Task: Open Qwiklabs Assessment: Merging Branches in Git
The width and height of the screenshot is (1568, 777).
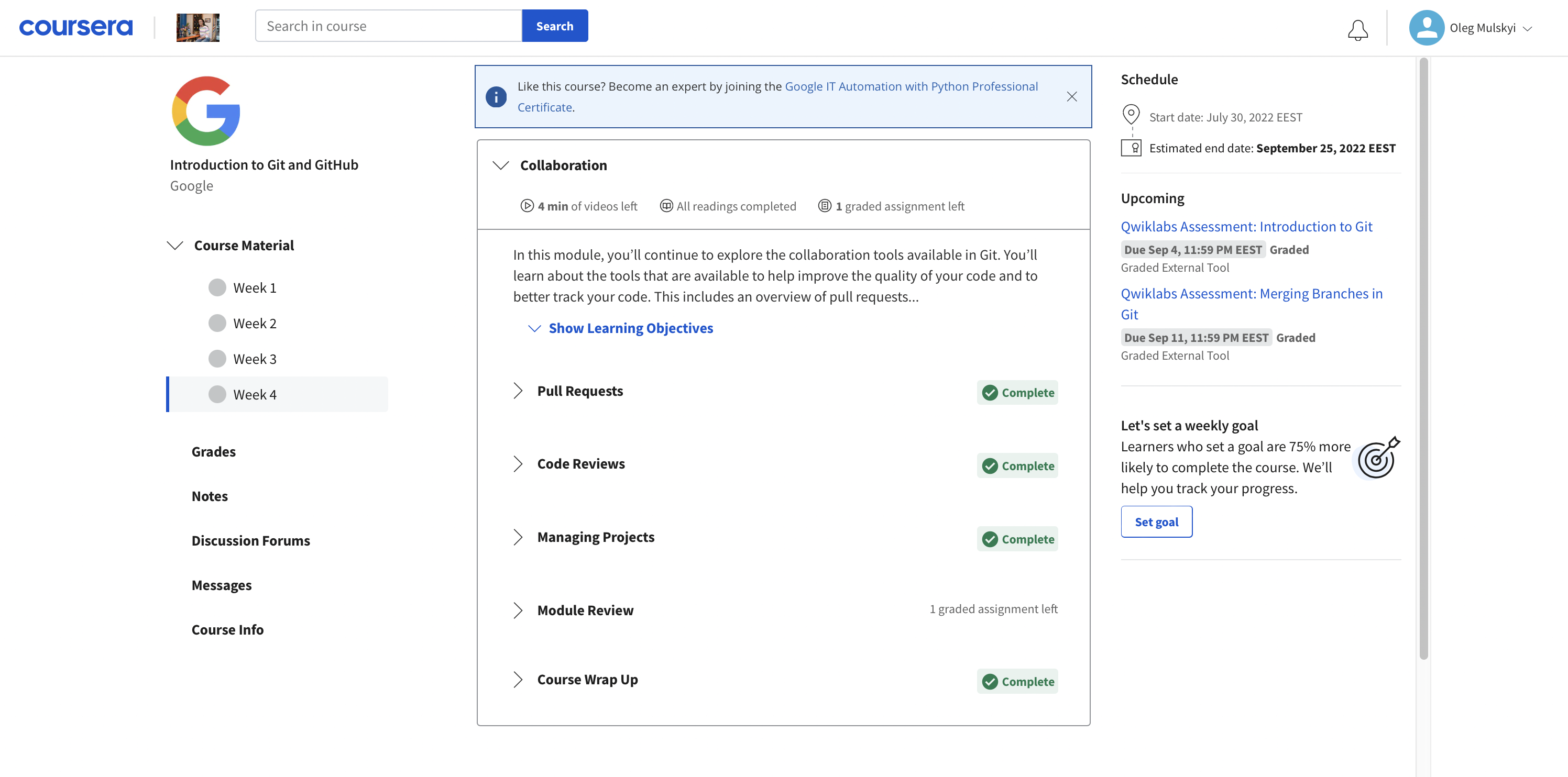Action: pos(1252,304)
